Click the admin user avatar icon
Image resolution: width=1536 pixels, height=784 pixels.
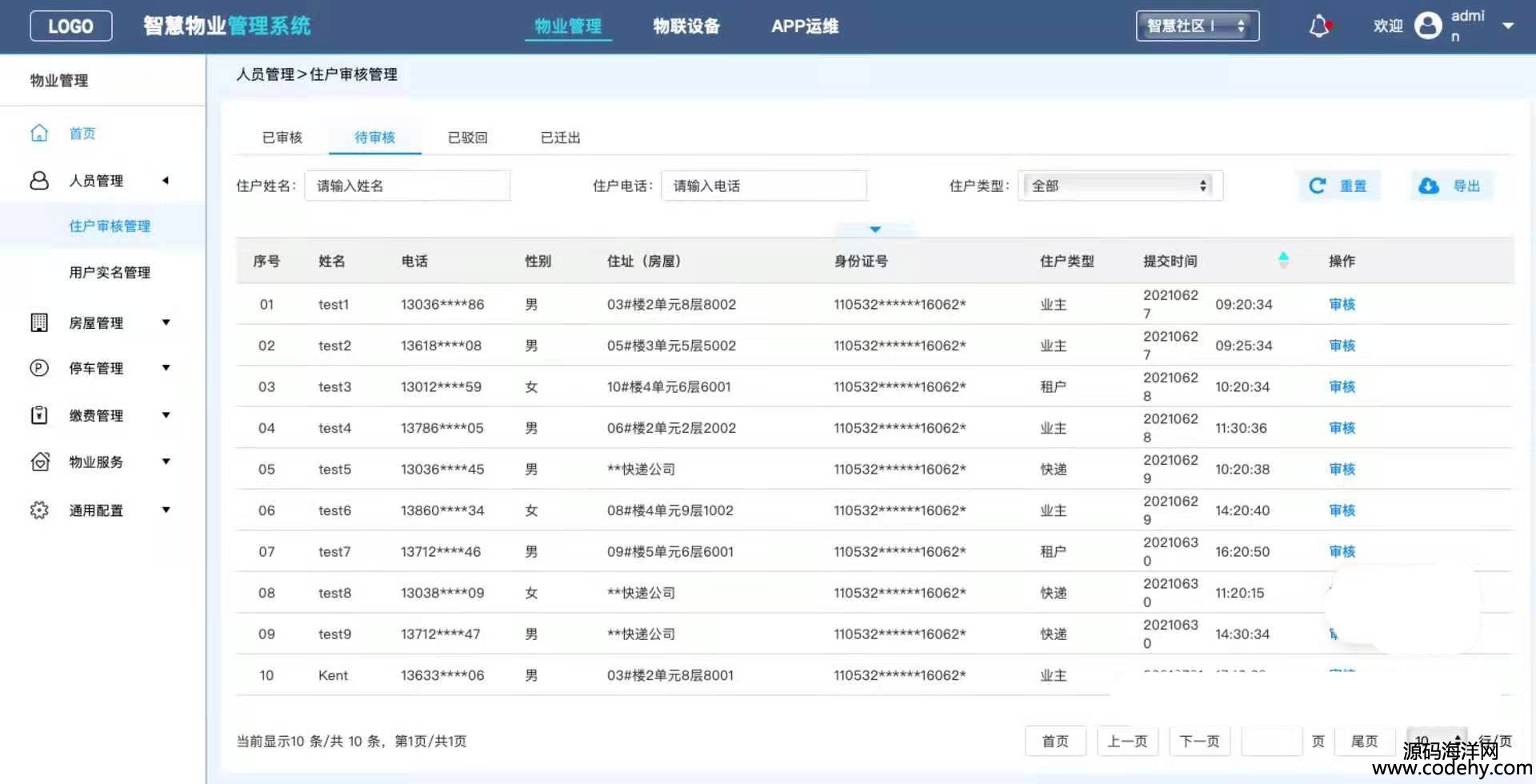click(1428, 26)
